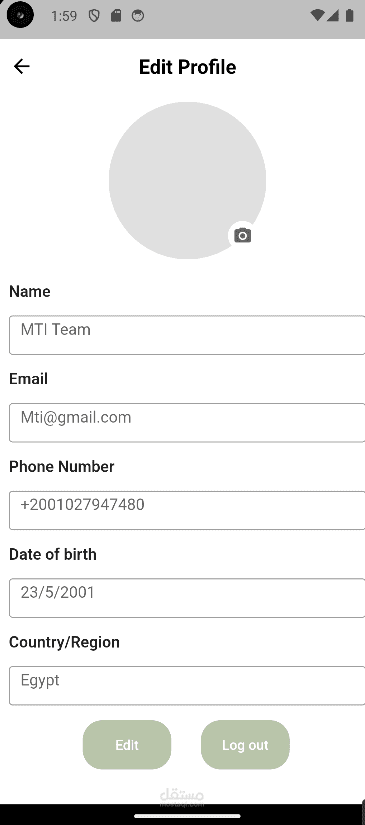Tap the 1:59 clock in status bar
This screenshot has height=825, width=365.
[x=64, y=16]
